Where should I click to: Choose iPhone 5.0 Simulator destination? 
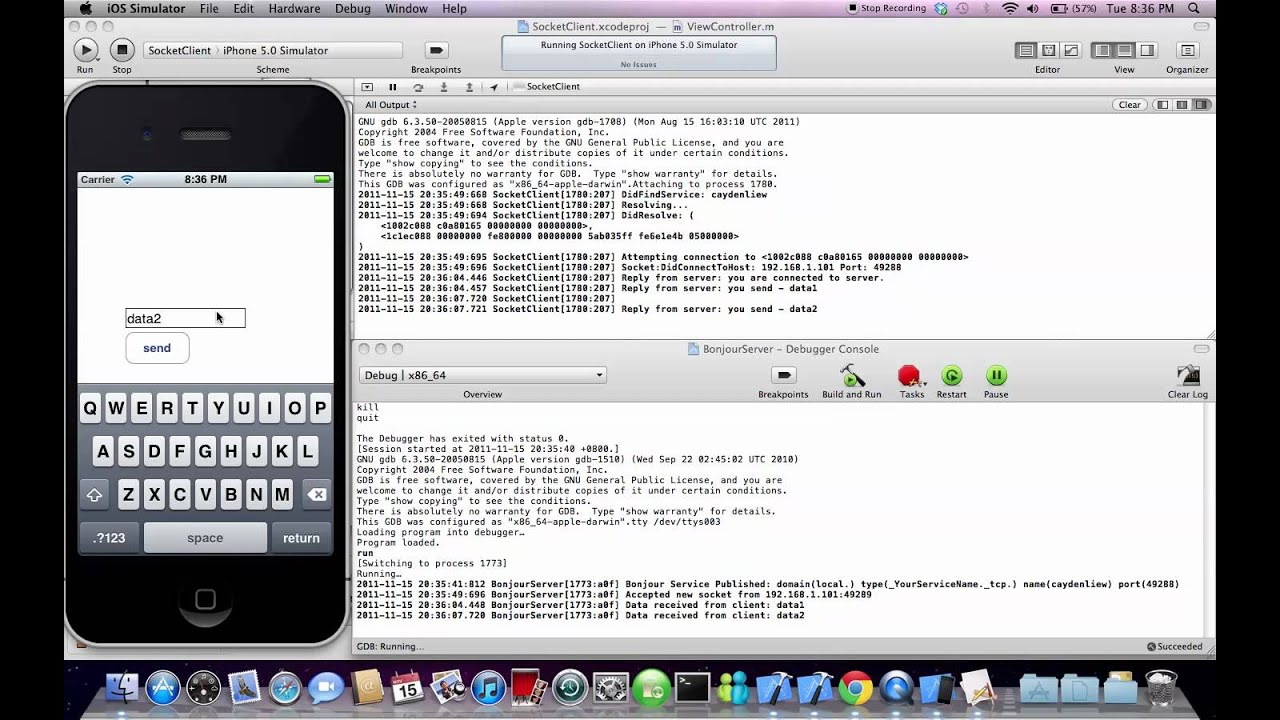[275, 50]
